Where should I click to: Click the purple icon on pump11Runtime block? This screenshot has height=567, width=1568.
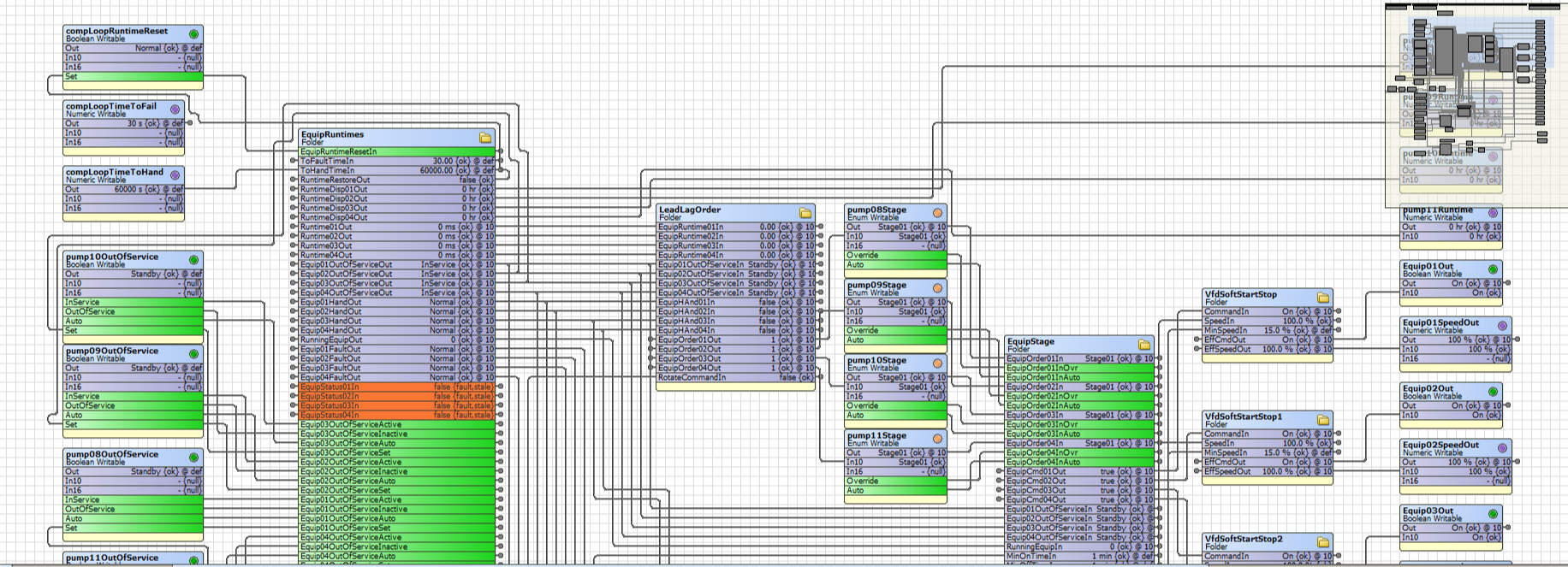coord(1494,213)
